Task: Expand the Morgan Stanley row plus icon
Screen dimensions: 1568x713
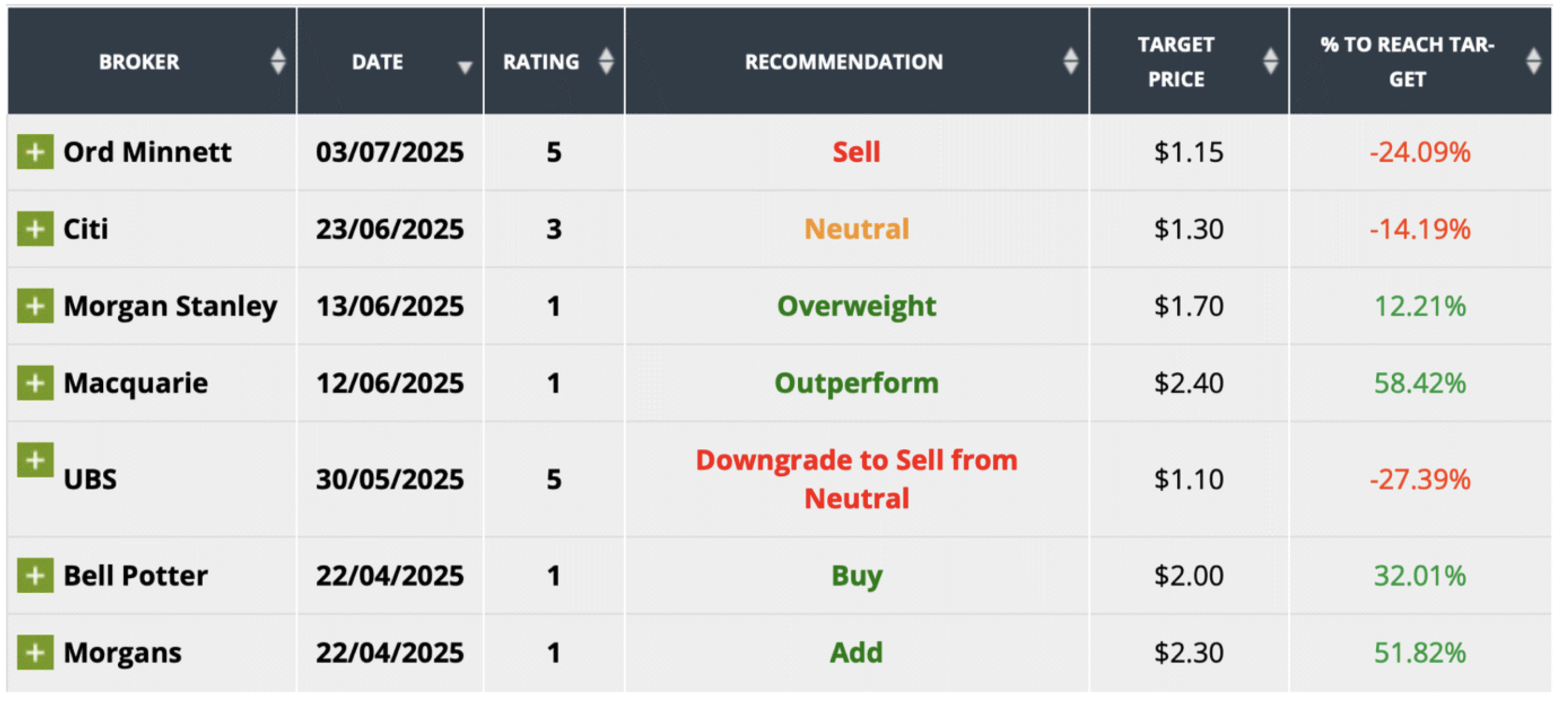Action: pos(35,306)
